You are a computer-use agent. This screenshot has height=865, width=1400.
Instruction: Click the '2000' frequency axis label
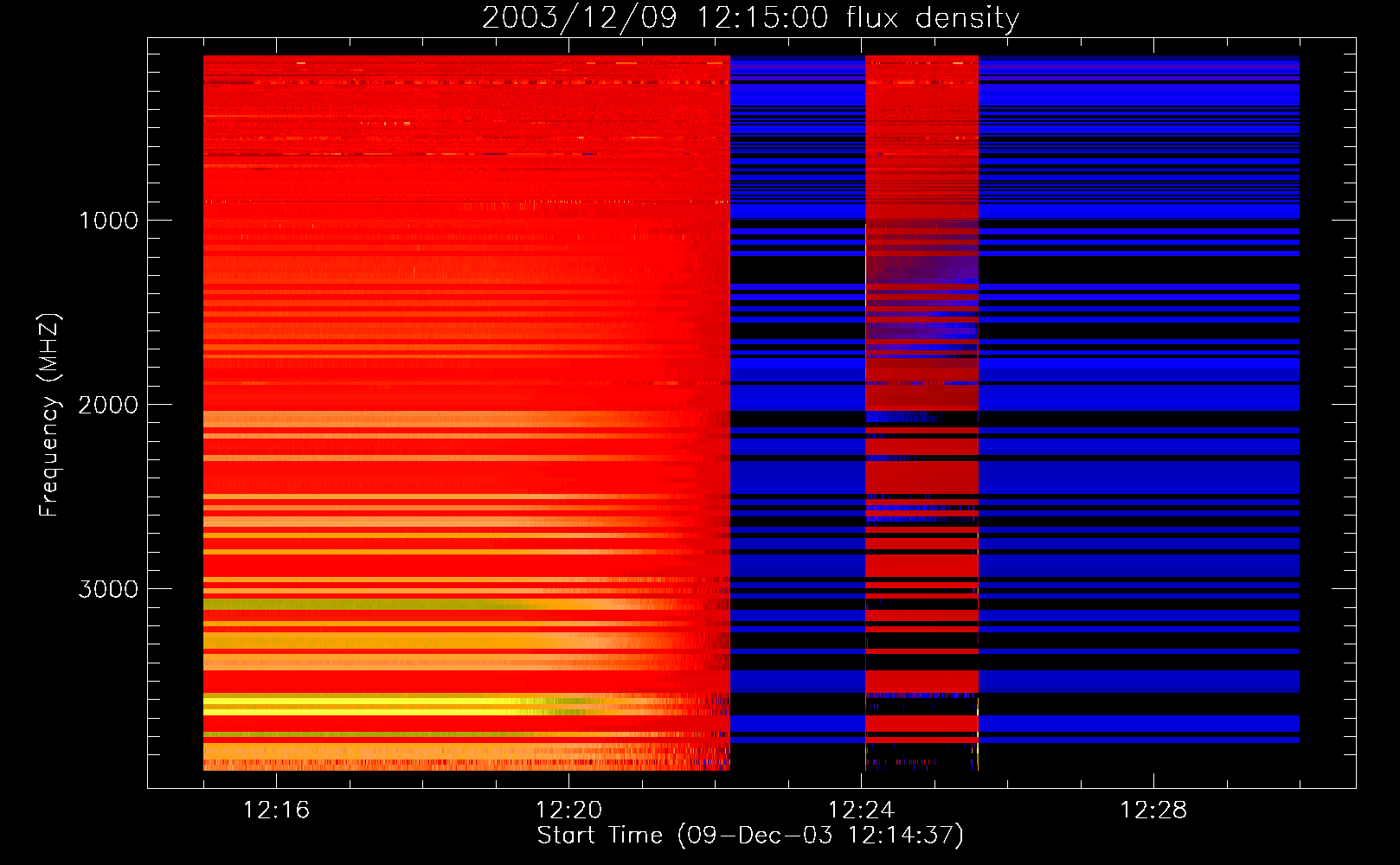108,405
